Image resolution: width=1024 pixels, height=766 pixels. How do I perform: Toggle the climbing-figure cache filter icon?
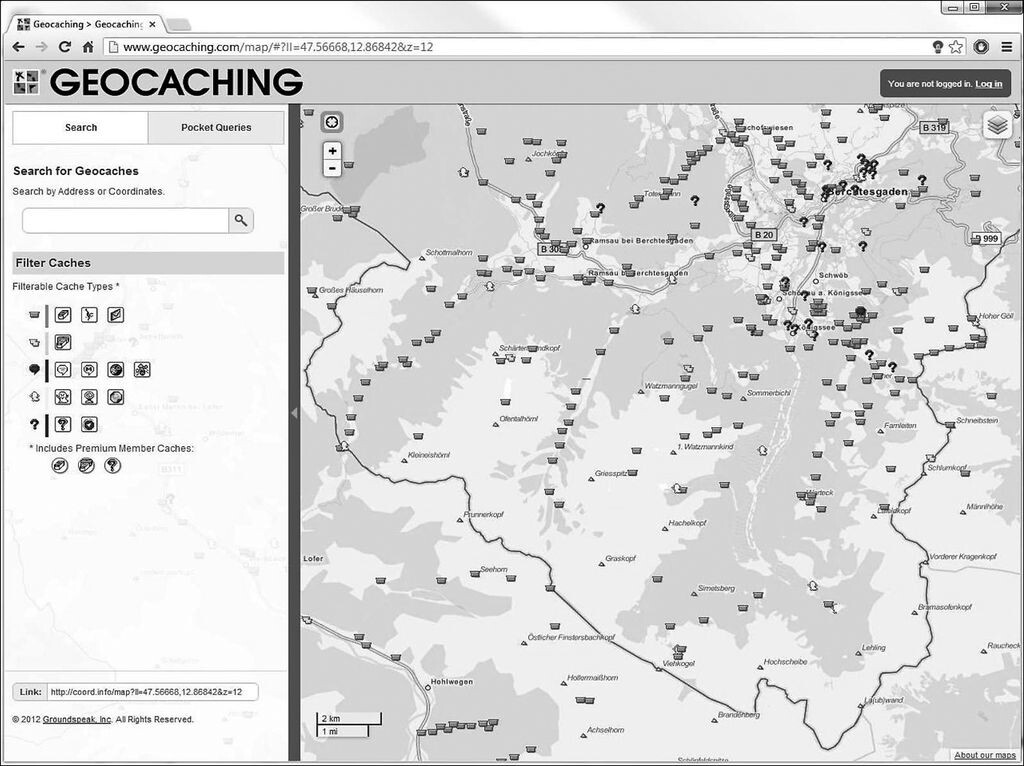click(89, 315)
